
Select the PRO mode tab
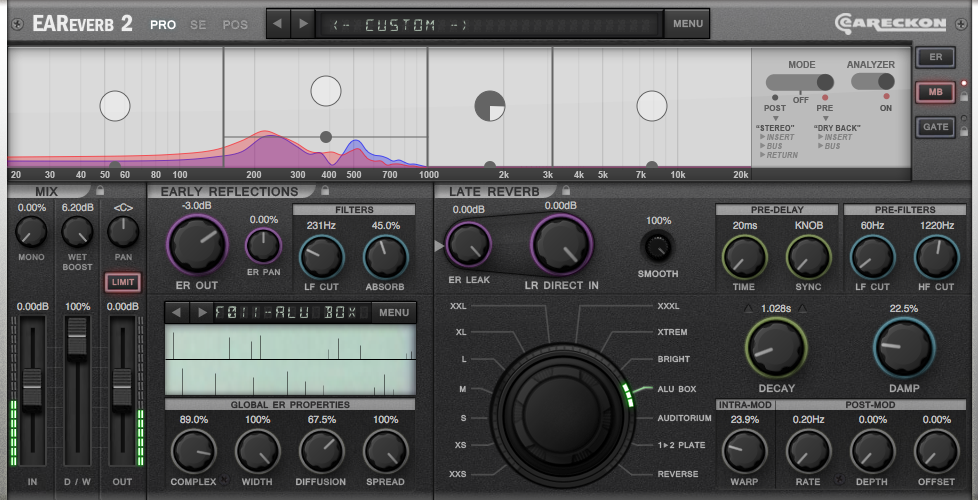click(x=163, y=25)
